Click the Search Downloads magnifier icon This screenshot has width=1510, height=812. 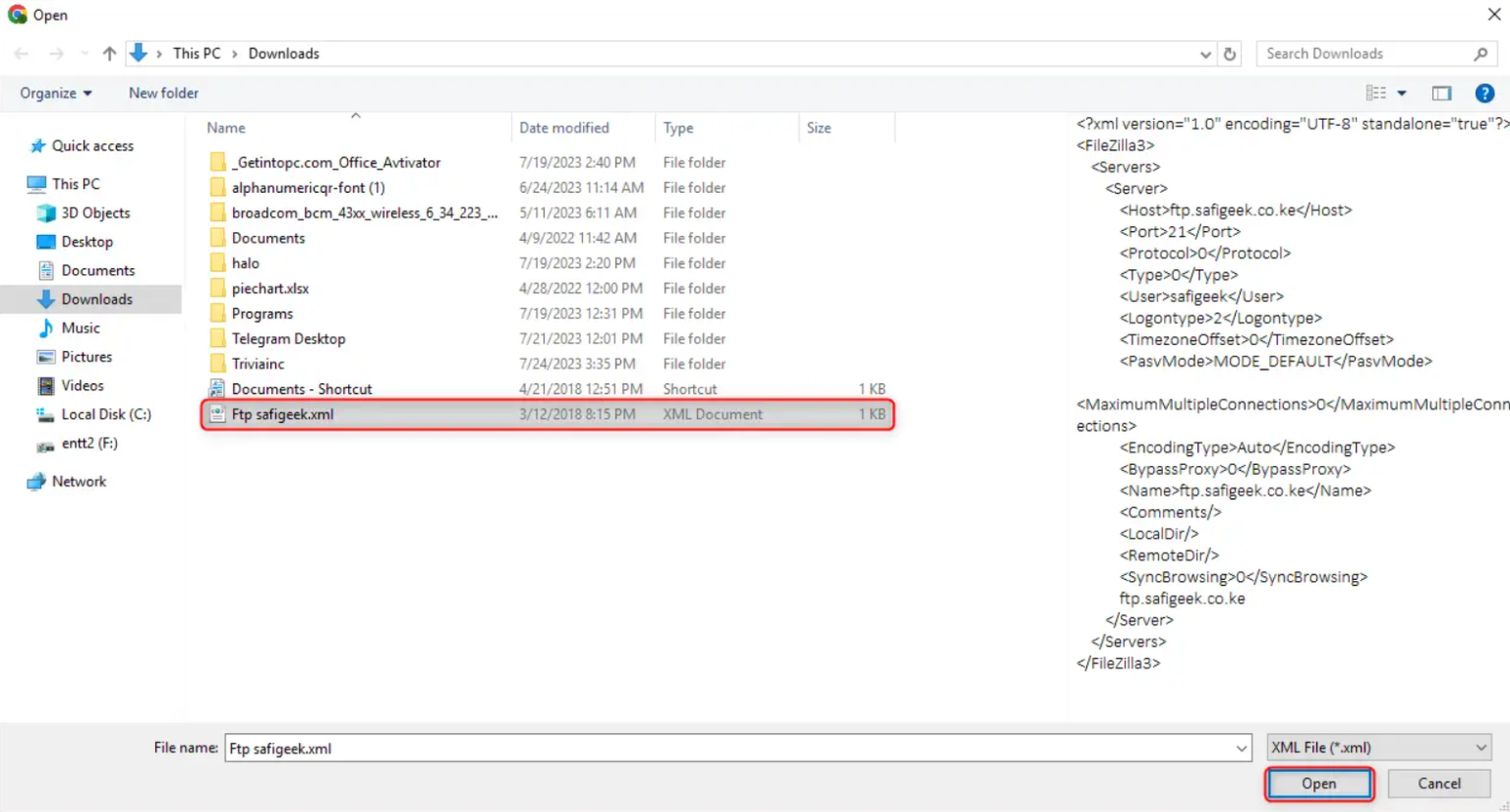1481,53
